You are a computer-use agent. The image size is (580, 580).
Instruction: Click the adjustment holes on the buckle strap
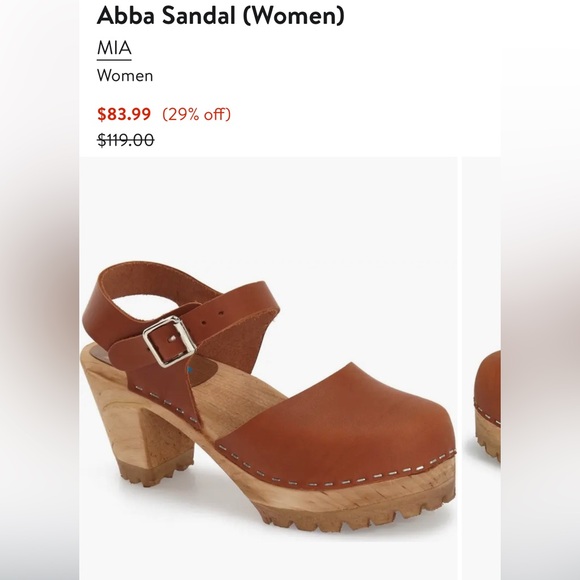click(213, 318)
